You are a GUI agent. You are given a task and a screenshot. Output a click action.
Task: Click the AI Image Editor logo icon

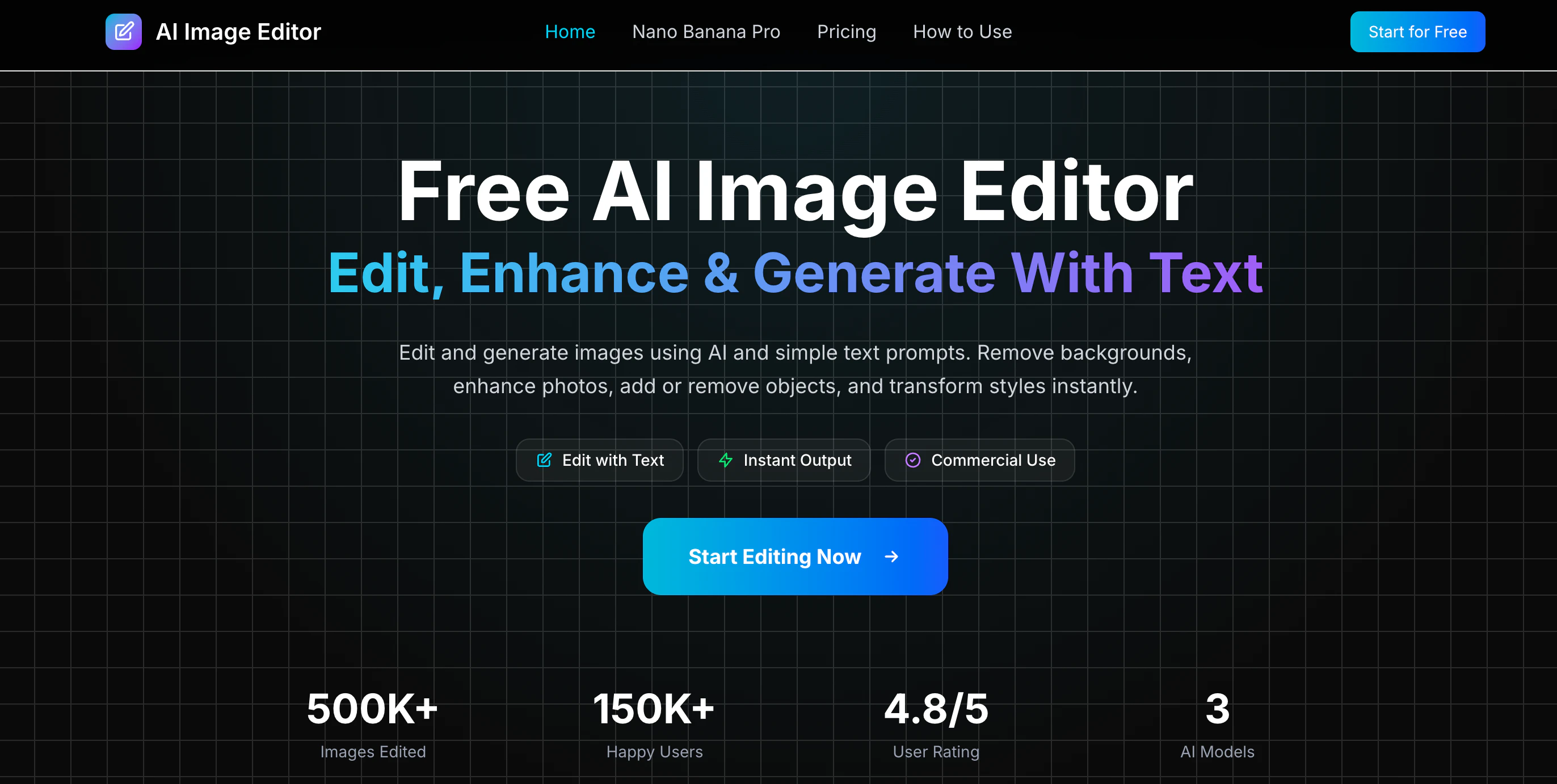click(123, 31)
